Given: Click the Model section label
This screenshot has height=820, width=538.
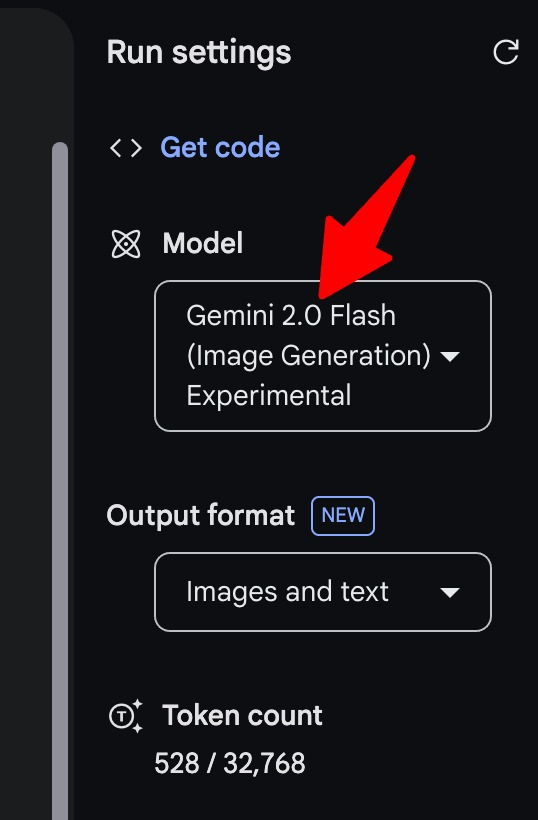Looking at the screenshot, I should pyautogui.click(x=203, y=243).
